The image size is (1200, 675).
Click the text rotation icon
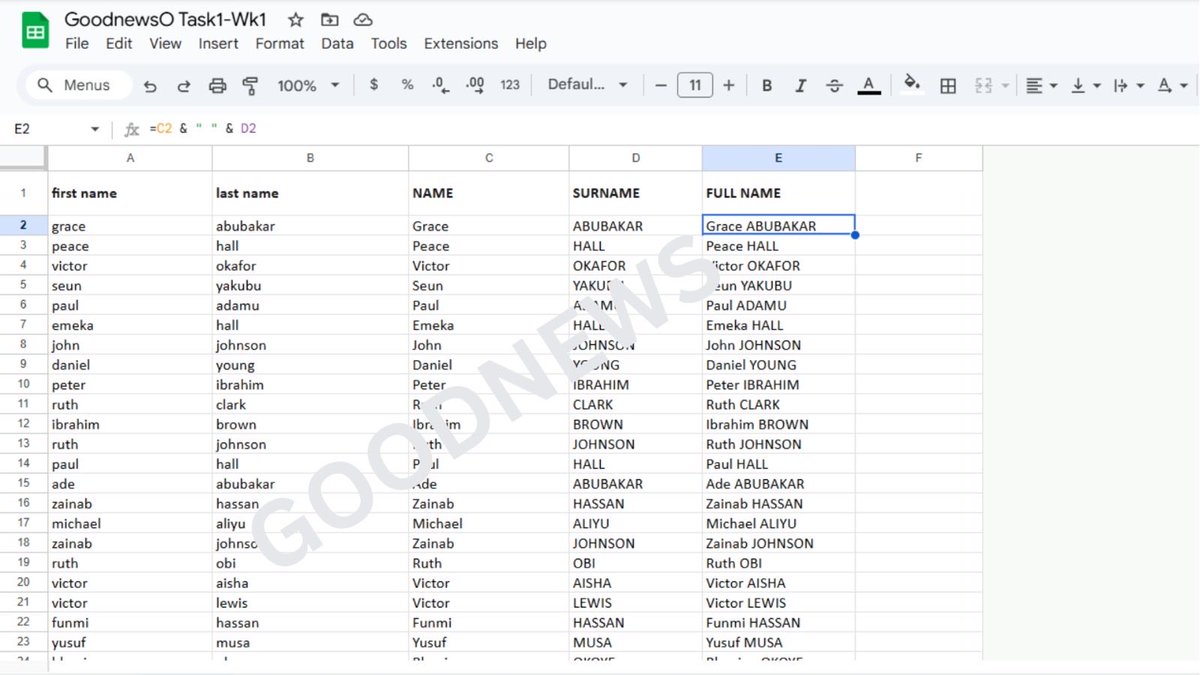point(1165,86)
